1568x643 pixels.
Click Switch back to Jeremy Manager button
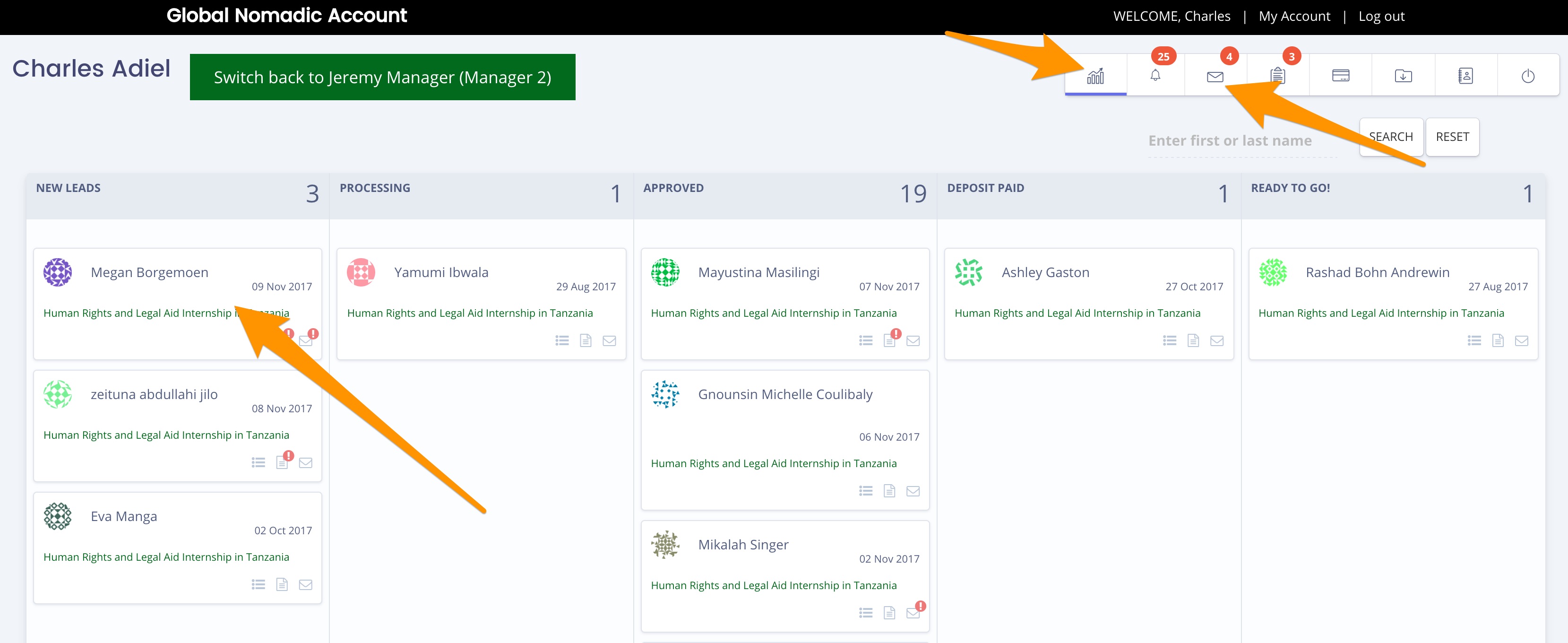pyautogui.click(x=382, y=78)
